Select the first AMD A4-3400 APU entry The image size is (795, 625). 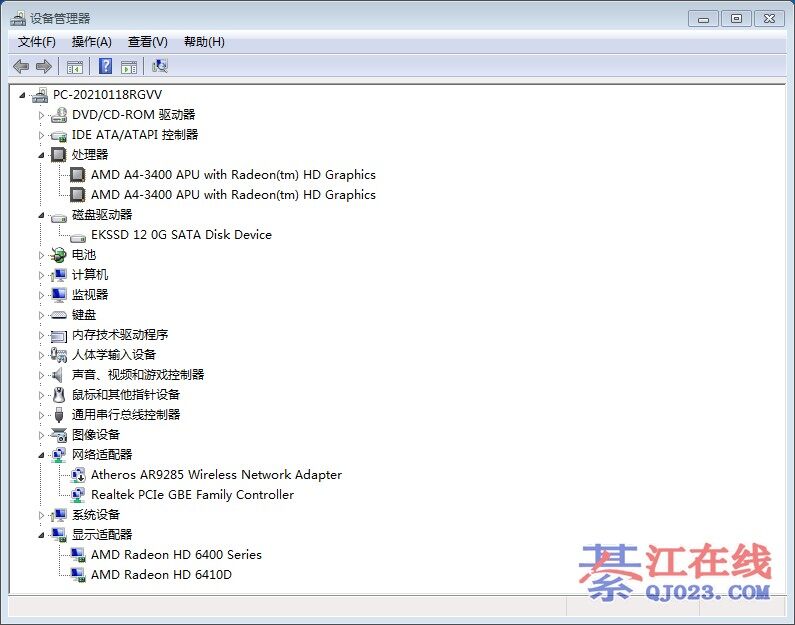233,175
